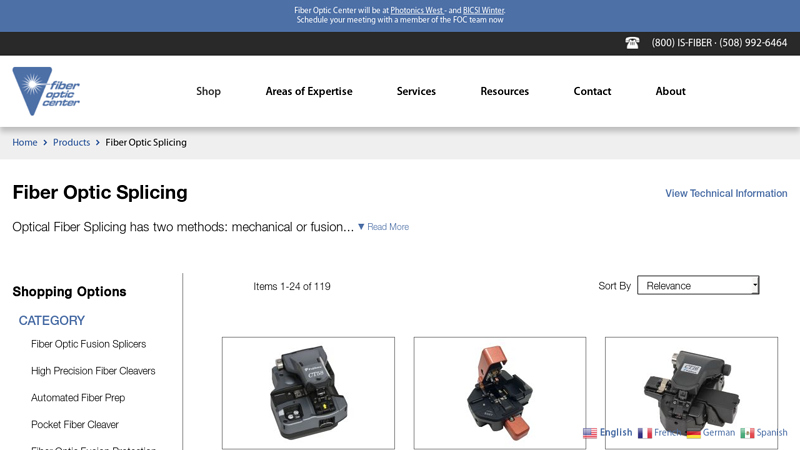The image size is (800, 450).
Task: Open the Shop menu
Action: click(x=208, y=91)
